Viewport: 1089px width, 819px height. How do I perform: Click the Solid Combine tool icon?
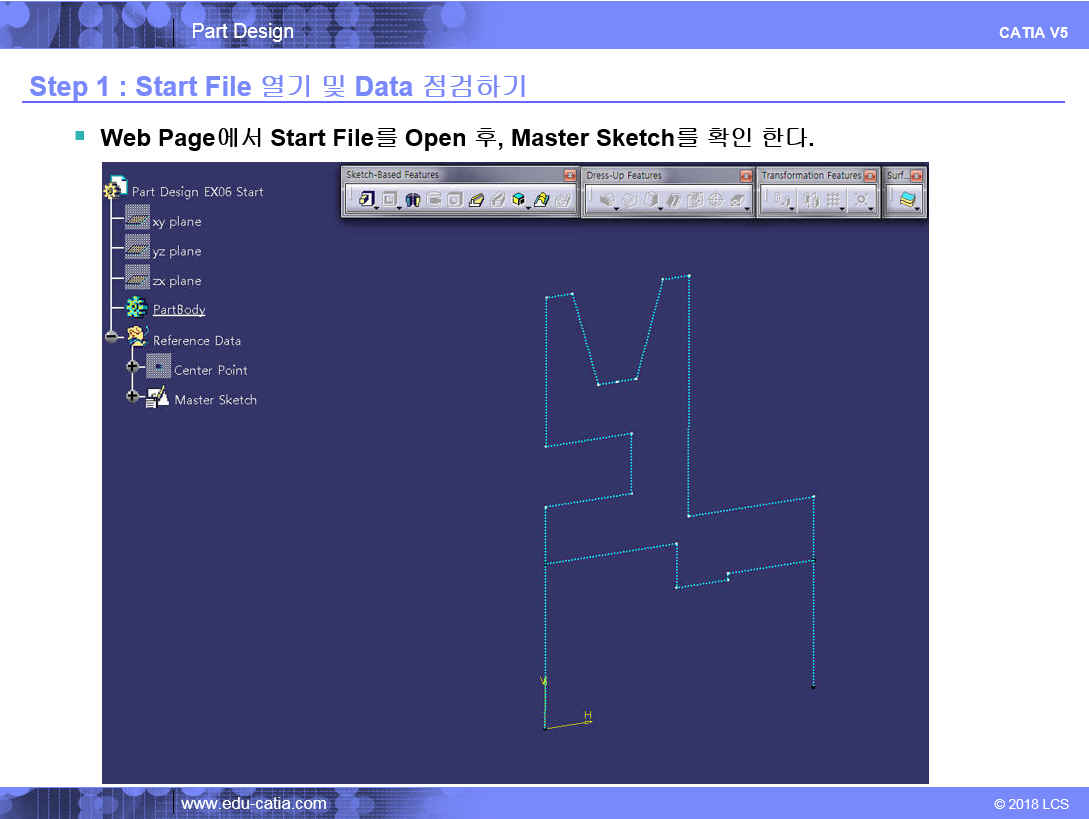(519, 200)
